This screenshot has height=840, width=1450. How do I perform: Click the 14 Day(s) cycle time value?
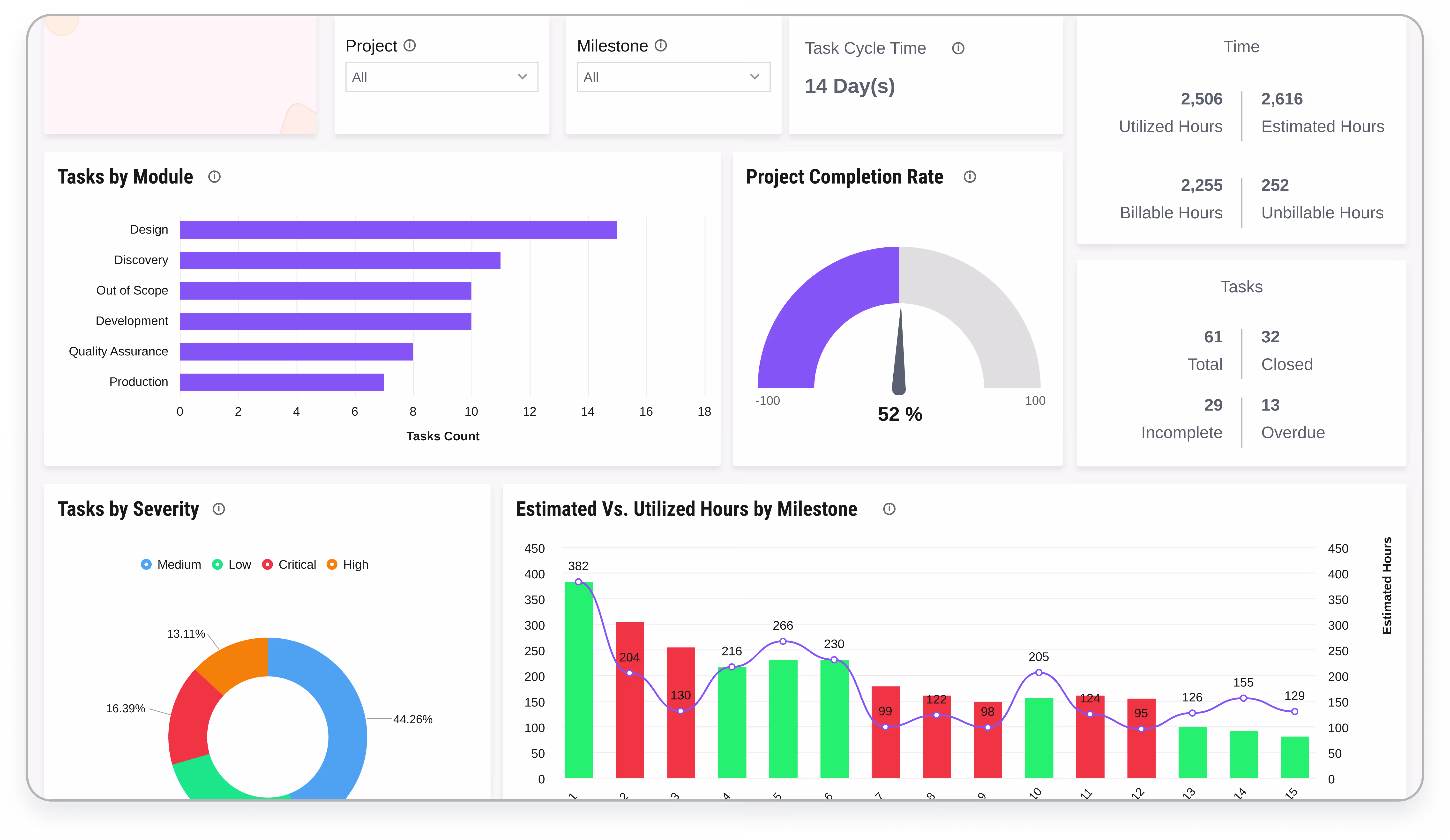[x=850, y=86]
